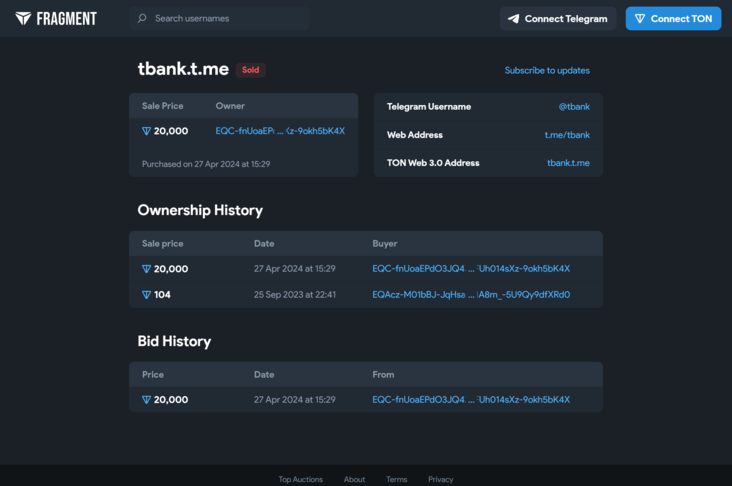
Task: Open the tbank.t.me TON Web 3.0 link
Action: point(568,163)
